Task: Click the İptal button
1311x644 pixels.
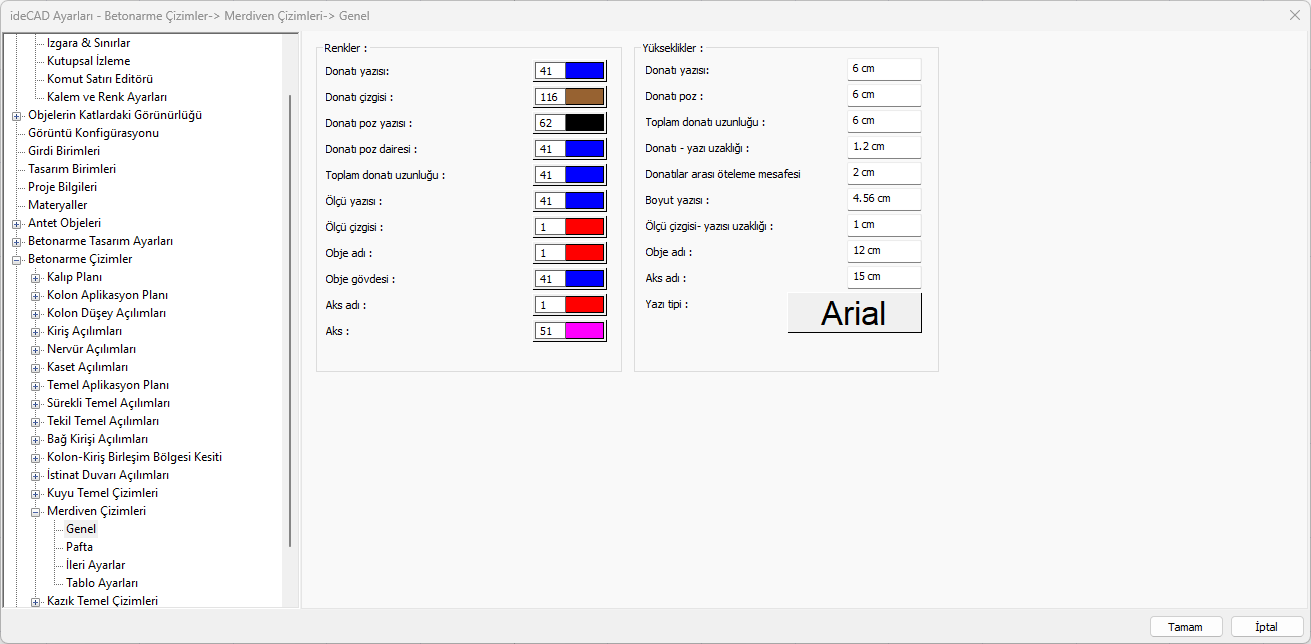Action: (x=1267, y=627)
